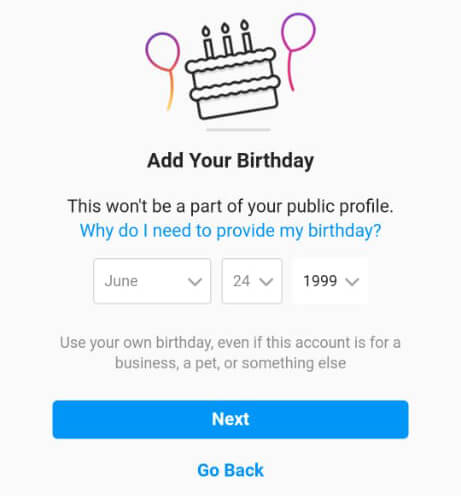Open 'Why do I need to provide my birthday?' link
Viewport: 461px width, 496px height.
click(x=230, y=230)
